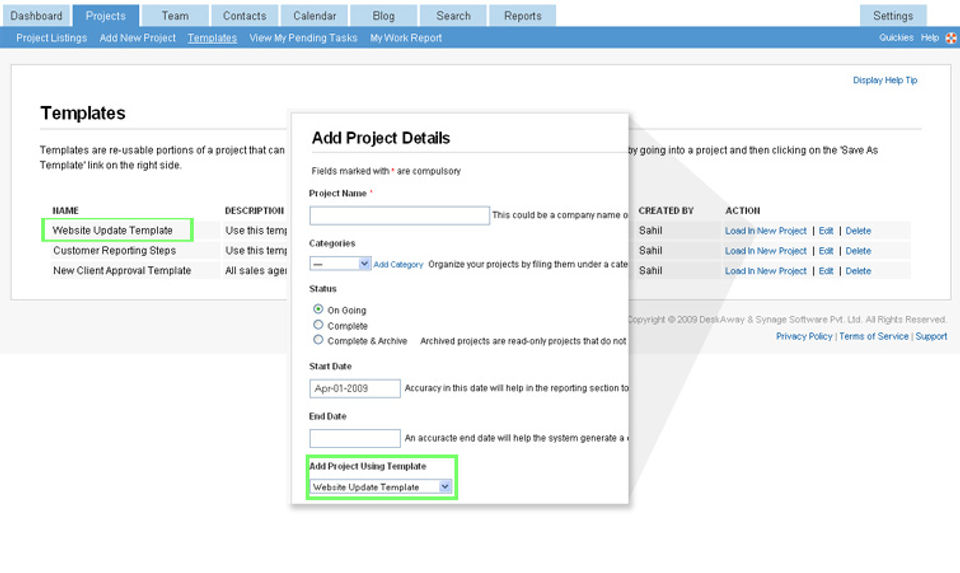This screenshot has height=573, width=960.
Task: Click Display Help Tip link
Action: (885, 80)
